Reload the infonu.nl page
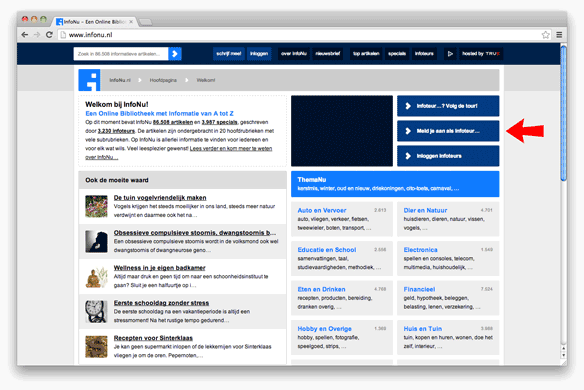584x390 pixels. [x=49, y=35]
